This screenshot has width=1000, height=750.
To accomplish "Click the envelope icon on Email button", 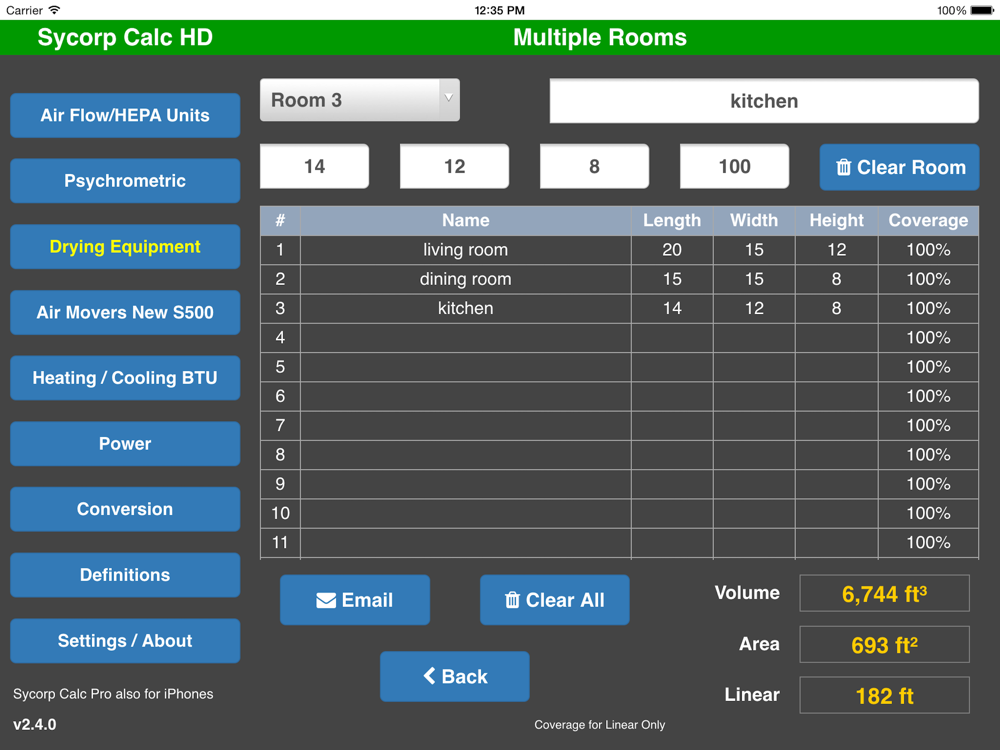I will 326,600.
